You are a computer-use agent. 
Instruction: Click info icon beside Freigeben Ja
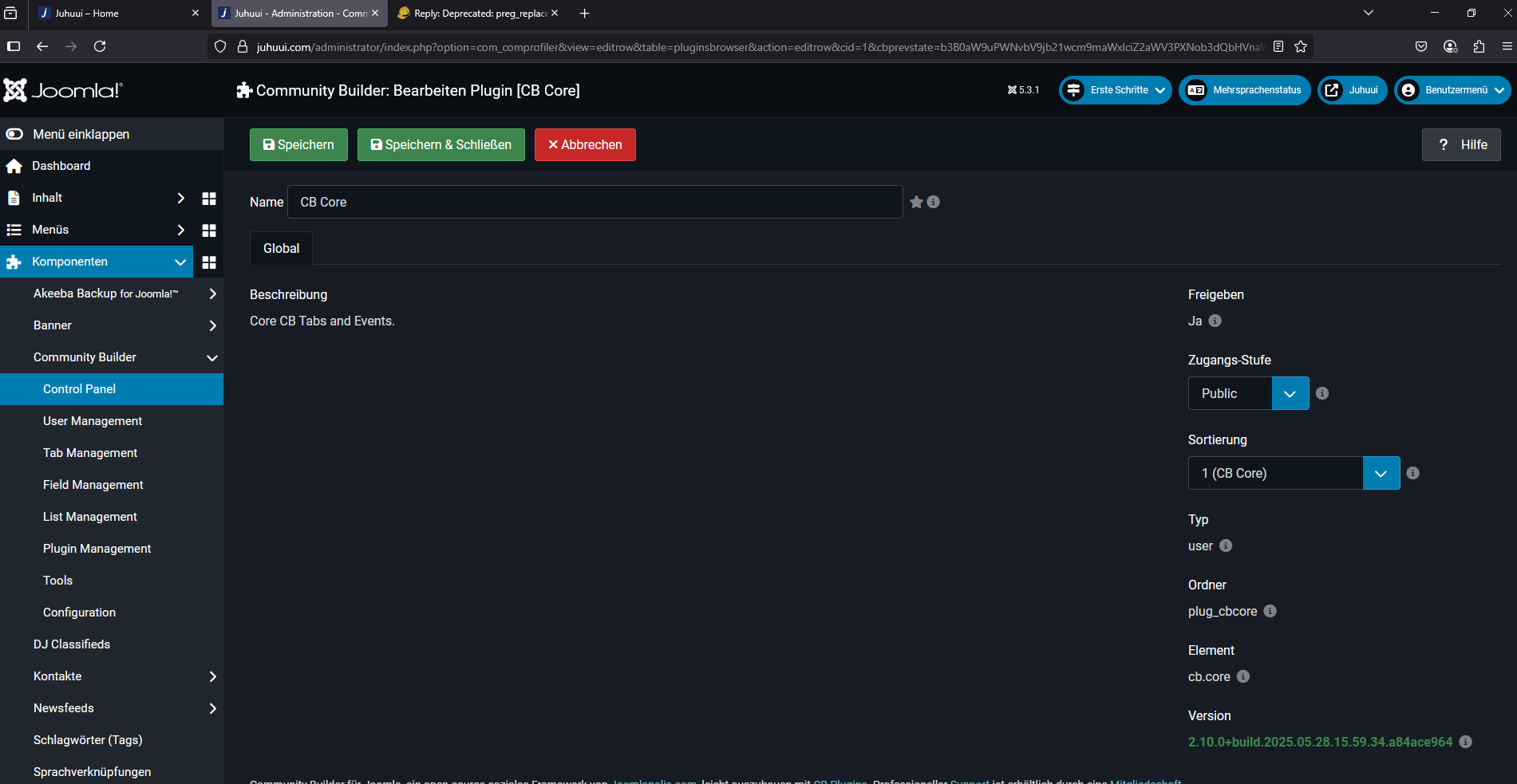[1215, 321]
